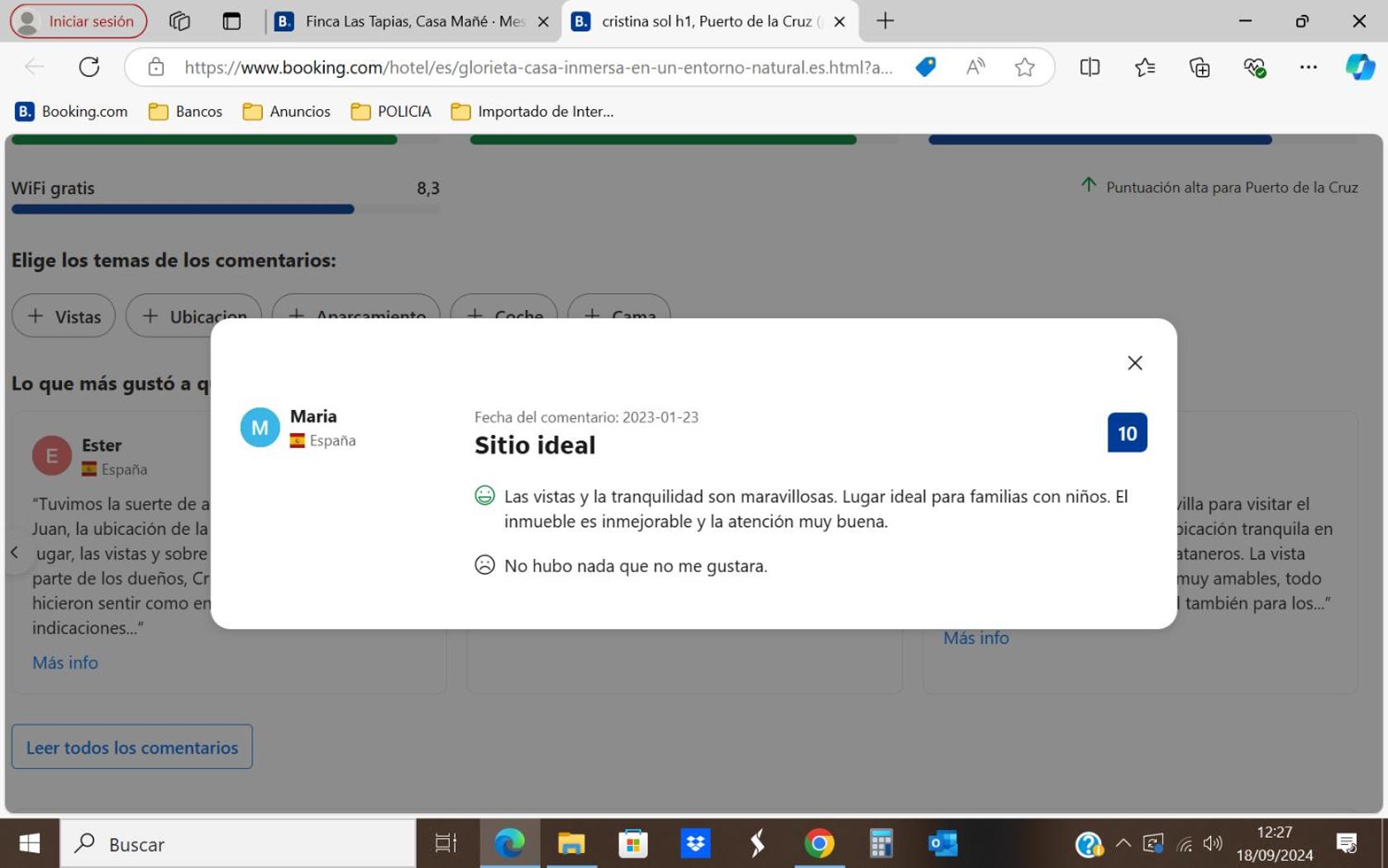Click previous arrow of review carousel
The height and width of the screenshot is (868, 1388).
tap(14, 552)
